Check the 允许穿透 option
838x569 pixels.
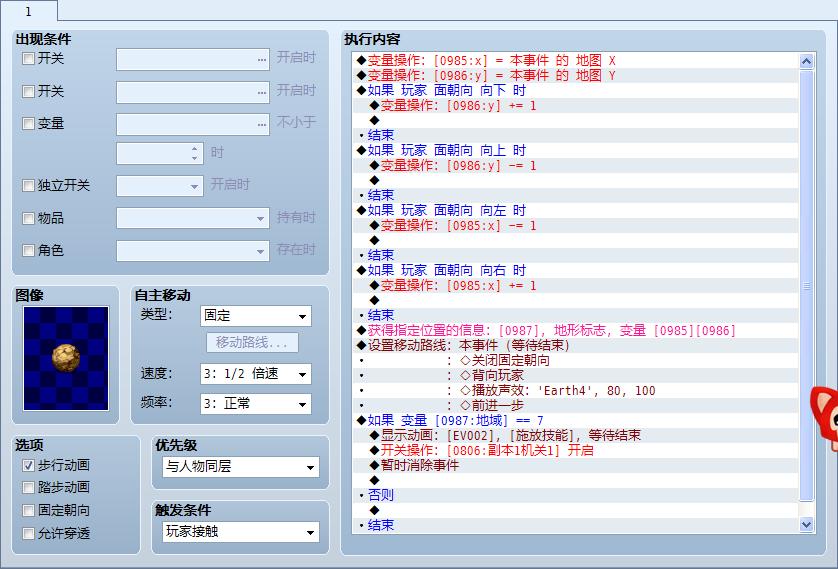tap(28, 533)
